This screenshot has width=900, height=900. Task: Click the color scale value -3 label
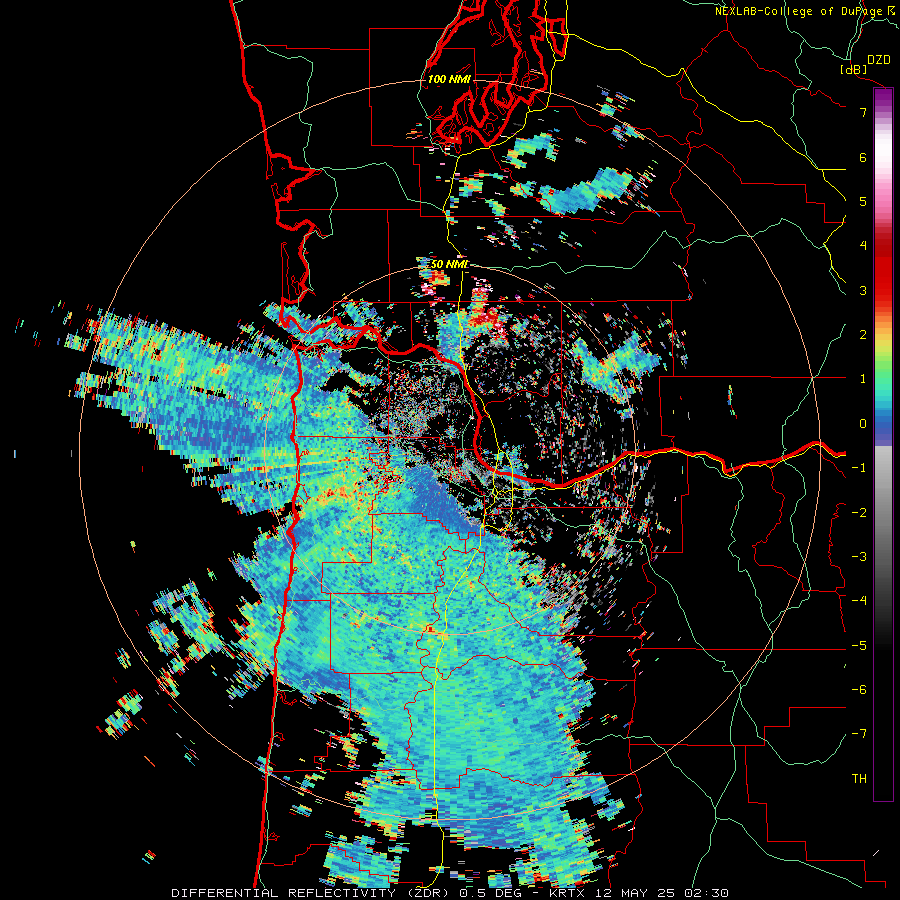(859, 557)
